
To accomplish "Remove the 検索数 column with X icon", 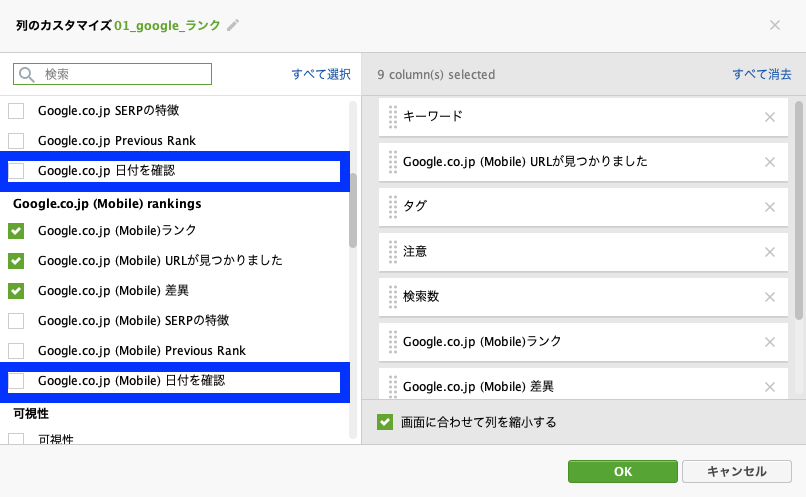I will tap(770, 297).
